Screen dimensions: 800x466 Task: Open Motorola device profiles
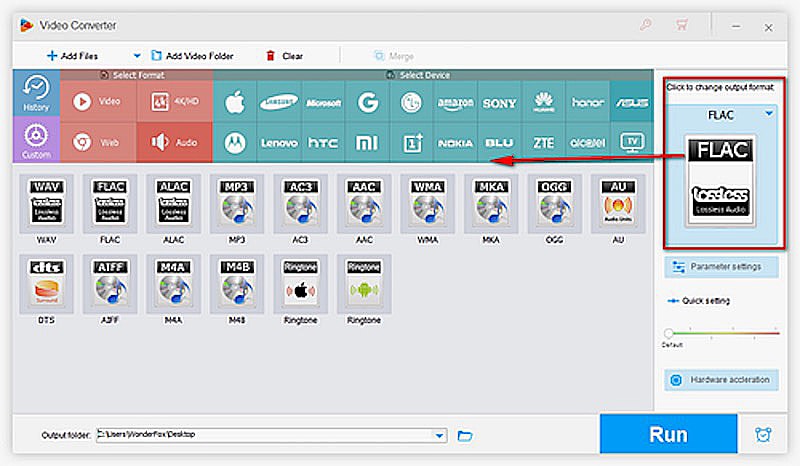(x=235, y=142)
